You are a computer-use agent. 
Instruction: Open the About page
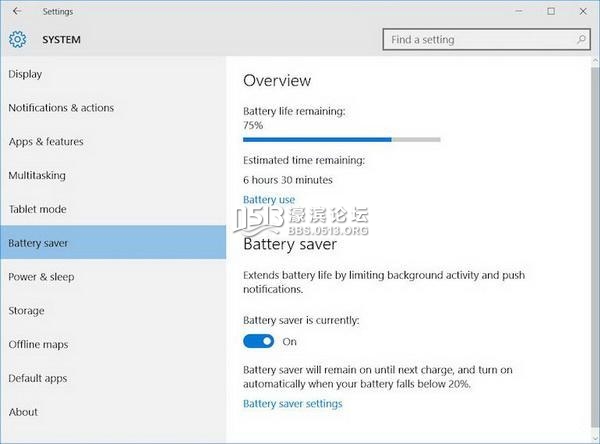tap(23, 412)
